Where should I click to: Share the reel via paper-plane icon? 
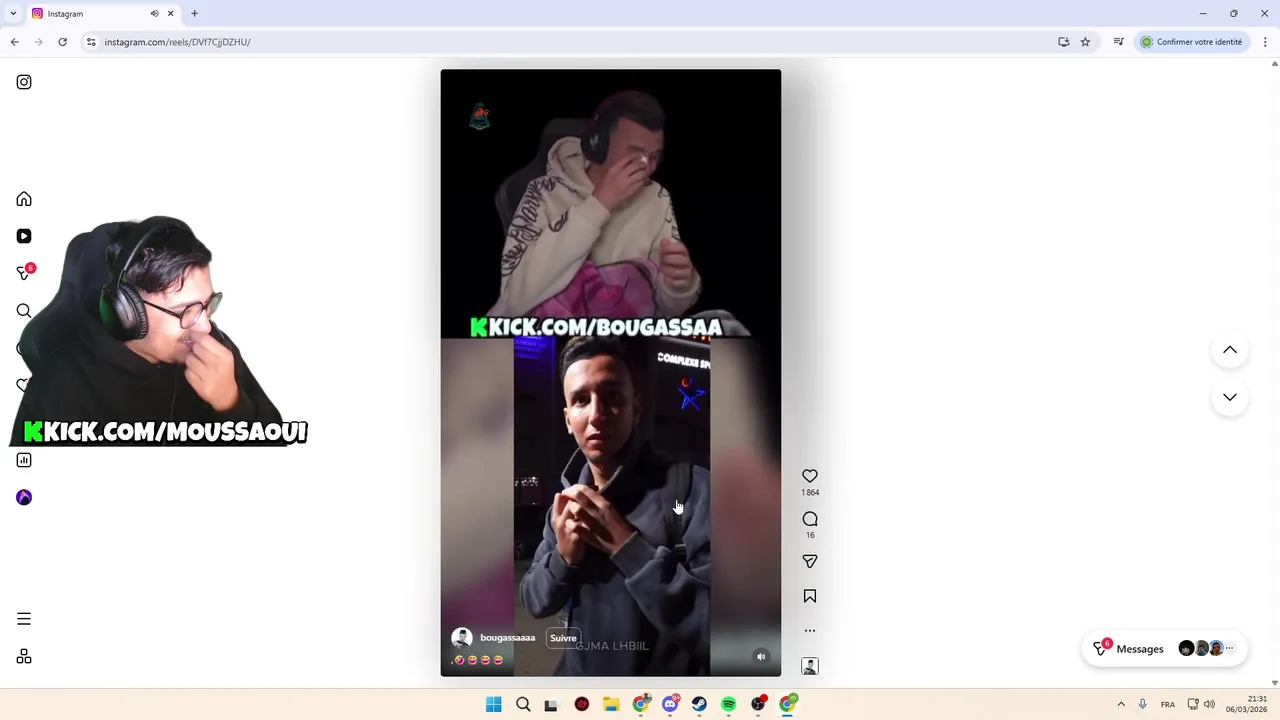810,561
